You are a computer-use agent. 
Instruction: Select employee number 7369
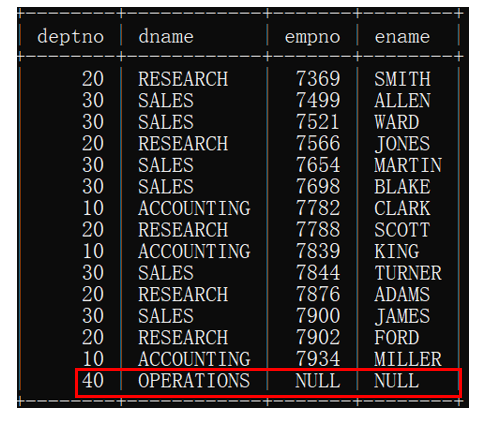[x=318, y=79]
